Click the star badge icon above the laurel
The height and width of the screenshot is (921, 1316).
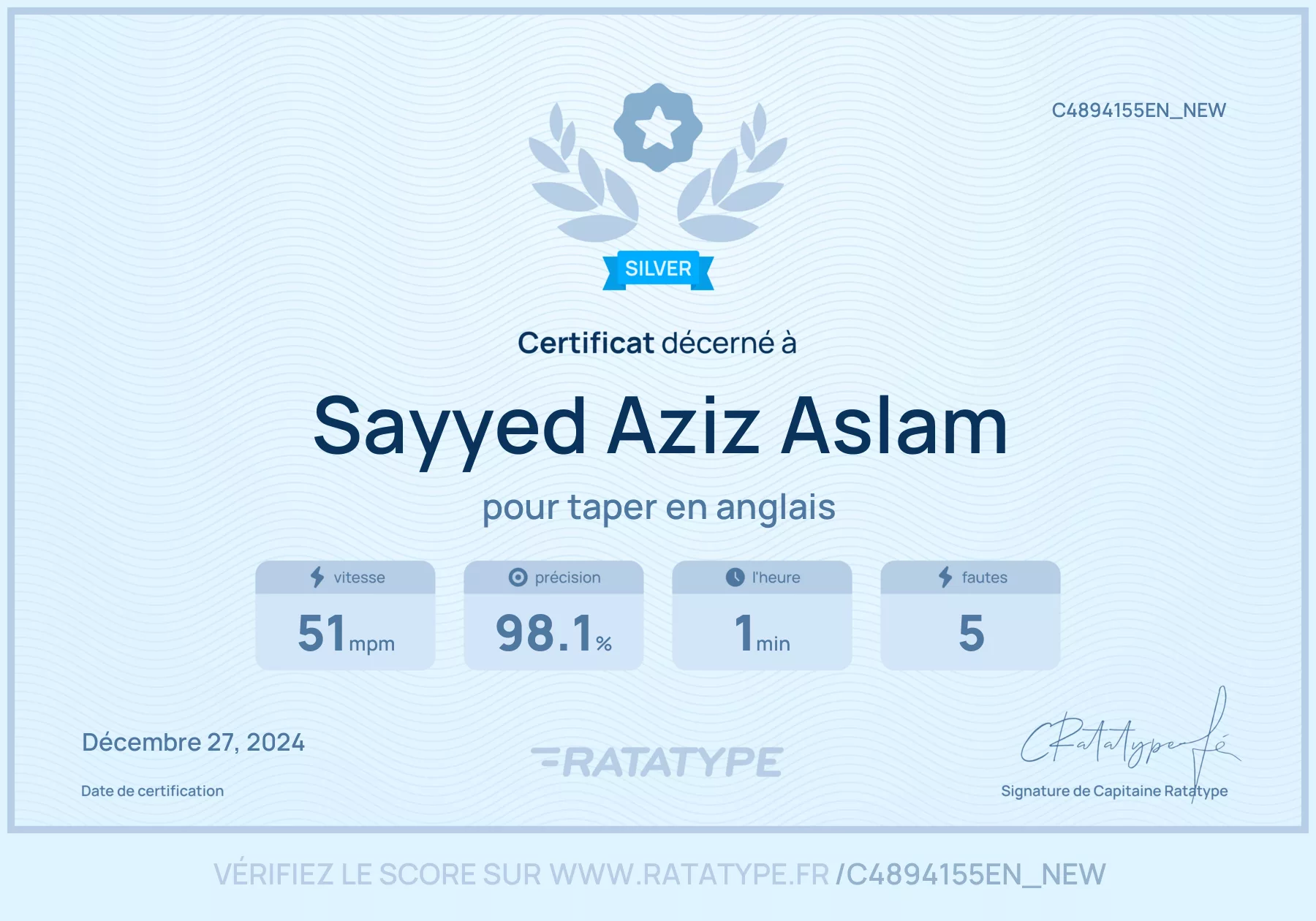658,127
